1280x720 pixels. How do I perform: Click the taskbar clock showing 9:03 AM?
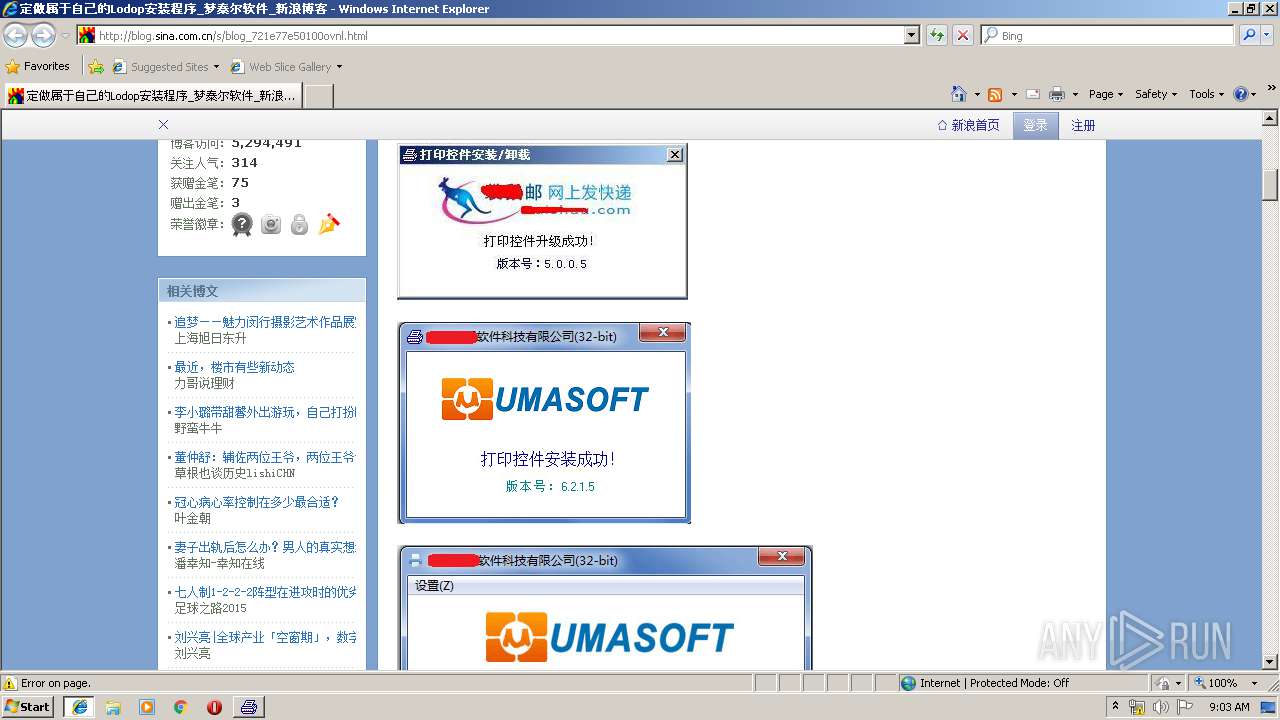(x=1229, y=707)
